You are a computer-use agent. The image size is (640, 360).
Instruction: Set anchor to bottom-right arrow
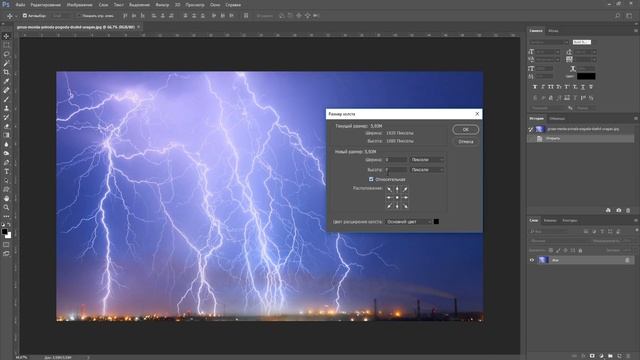[x=405, y=206]
